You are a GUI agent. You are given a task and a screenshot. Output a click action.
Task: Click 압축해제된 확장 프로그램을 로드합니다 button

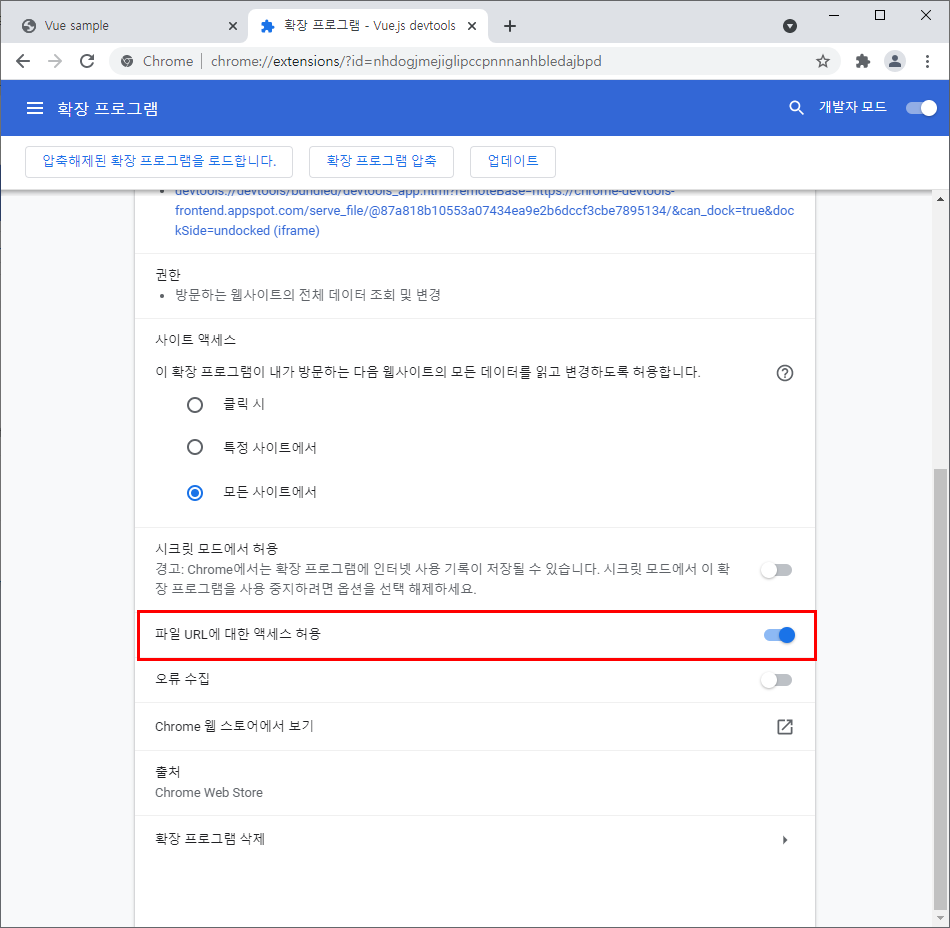[x=159, y=162]
